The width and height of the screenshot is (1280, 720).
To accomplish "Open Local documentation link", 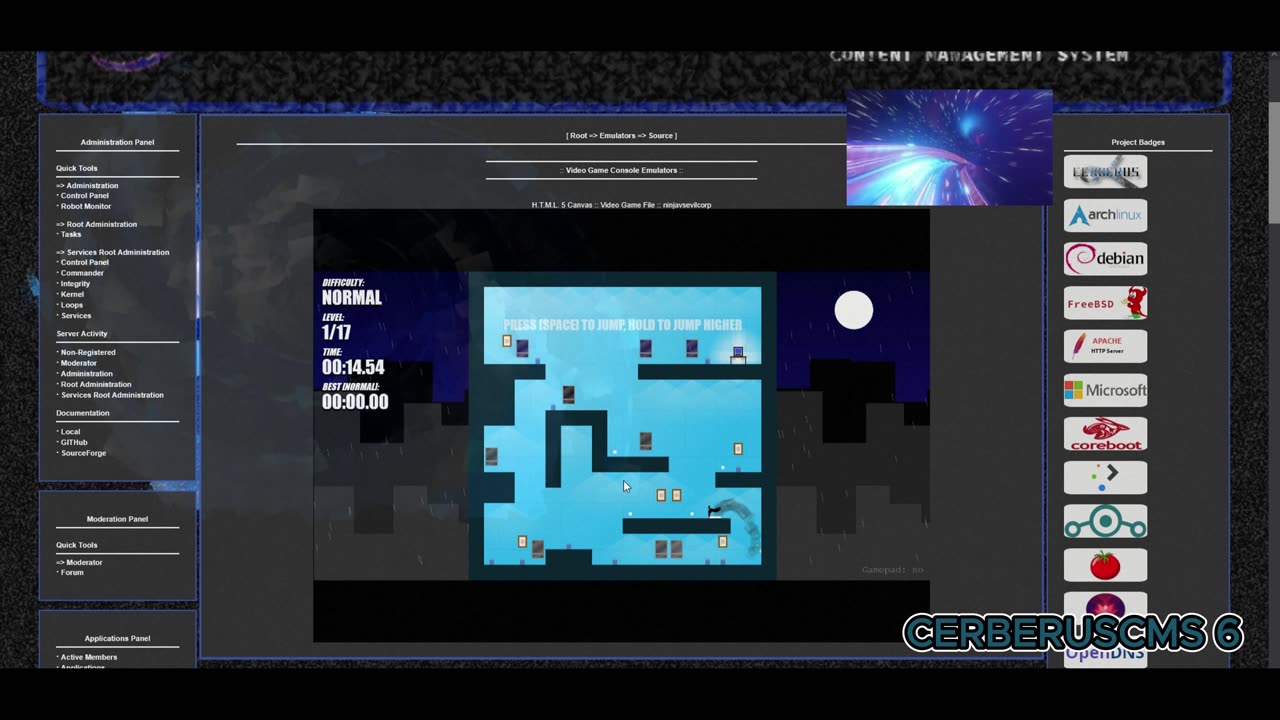I will tap(70, 432).
